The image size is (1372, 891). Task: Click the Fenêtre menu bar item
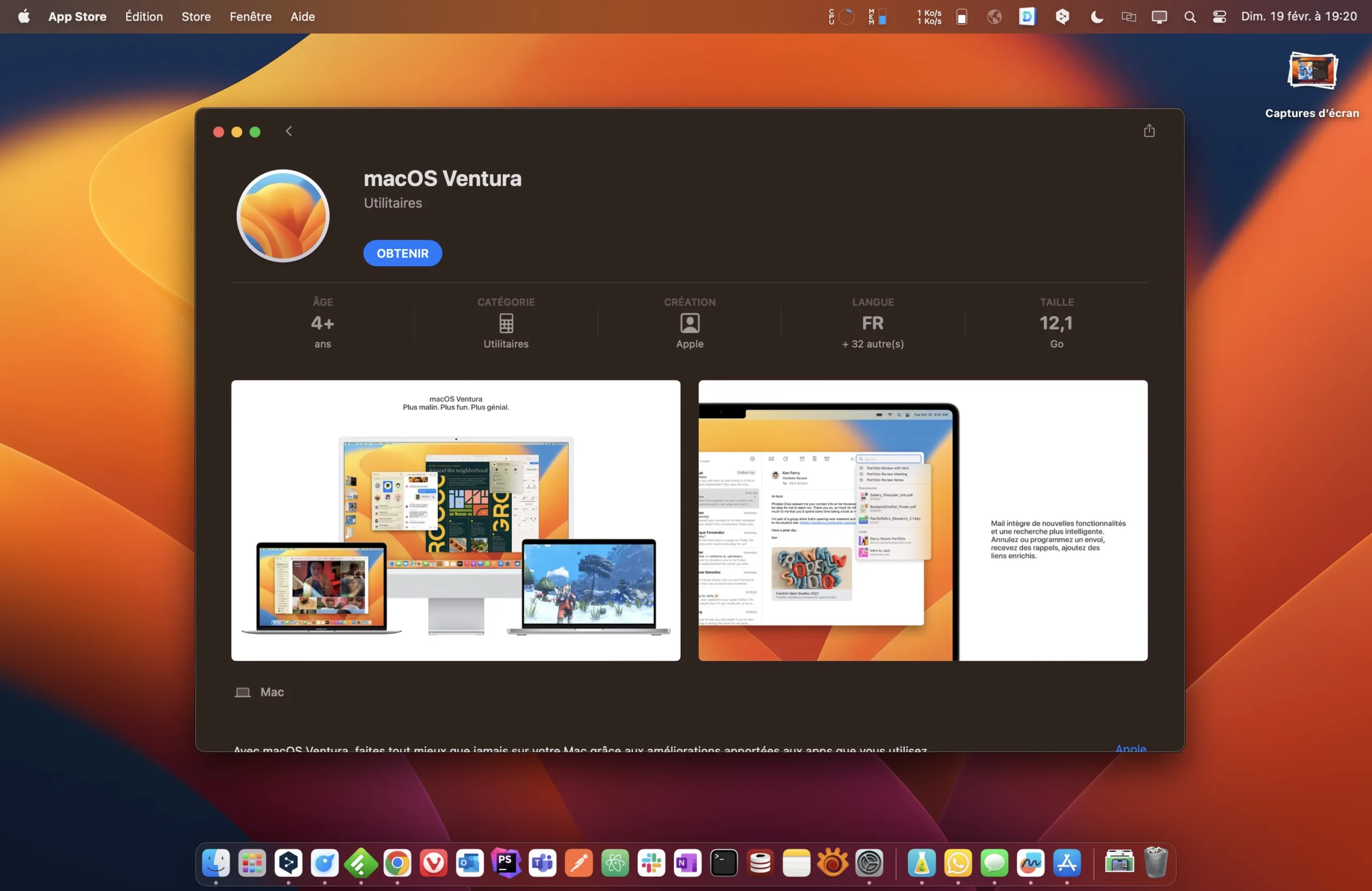click(250, 17)
